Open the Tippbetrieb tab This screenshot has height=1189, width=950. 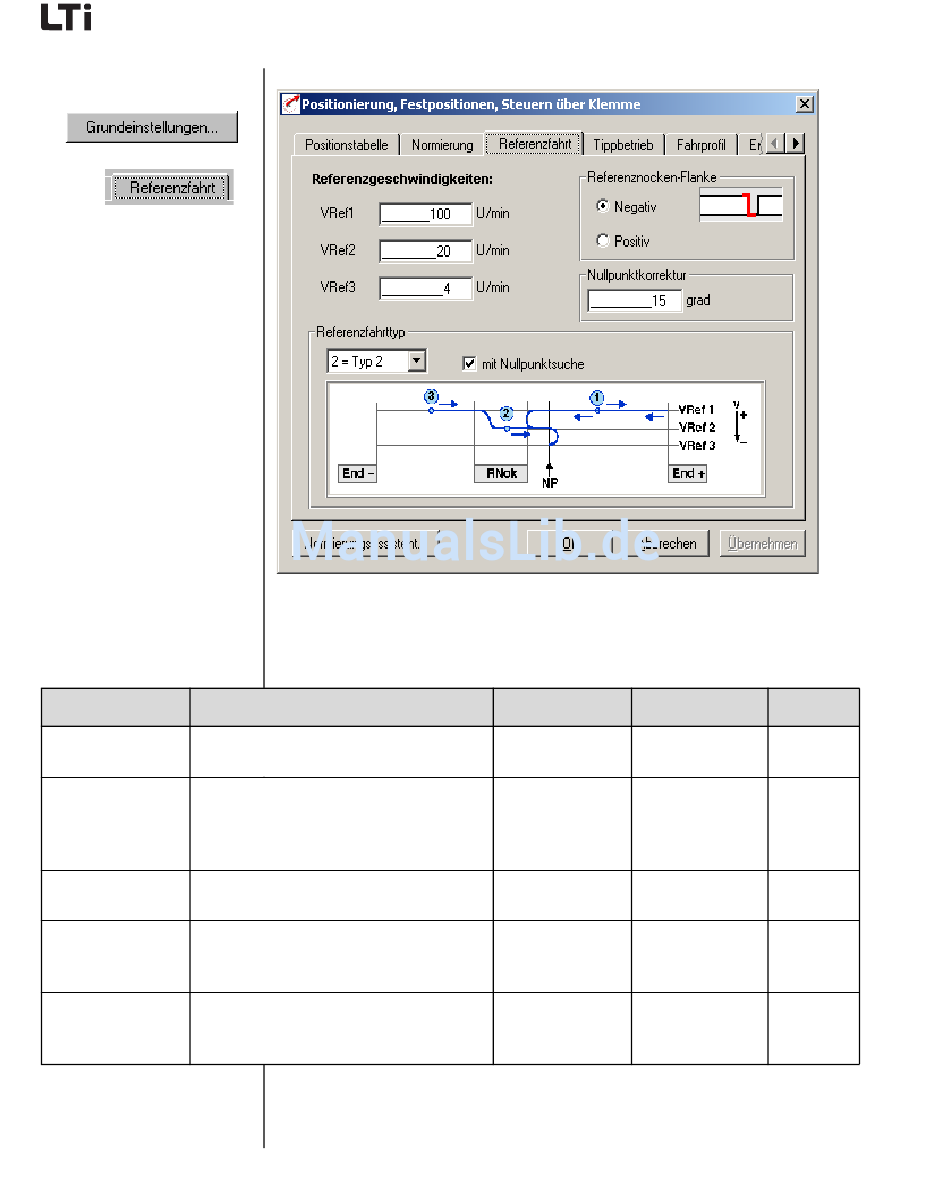[623, 145]
